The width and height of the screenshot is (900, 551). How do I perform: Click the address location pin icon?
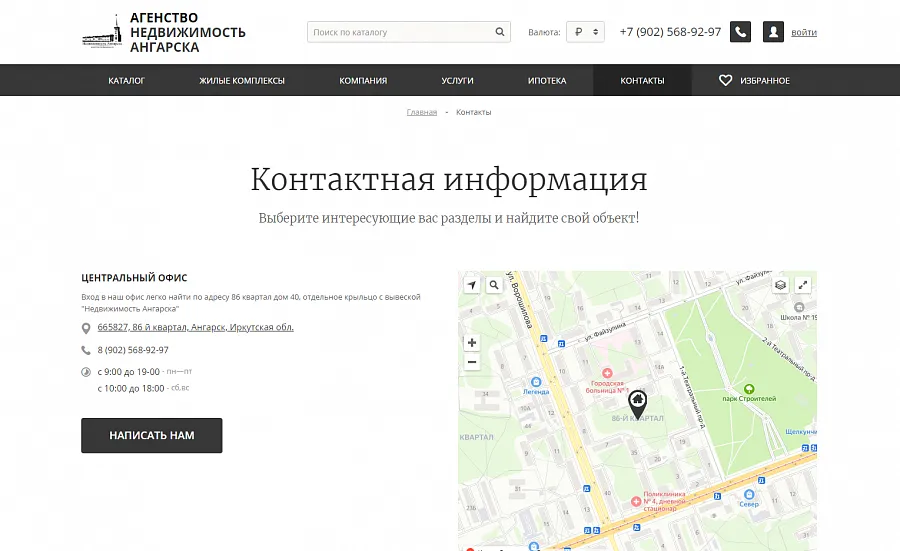point(86,328)
